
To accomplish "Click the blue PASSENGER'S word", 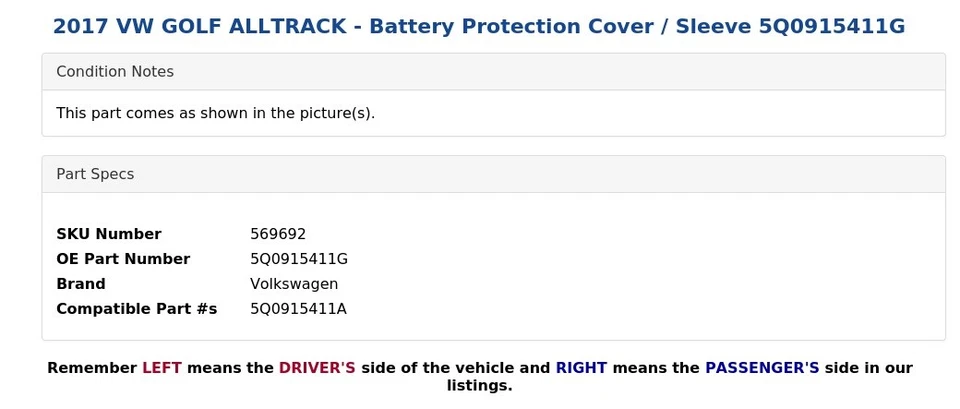I will (x=762, y=368).
